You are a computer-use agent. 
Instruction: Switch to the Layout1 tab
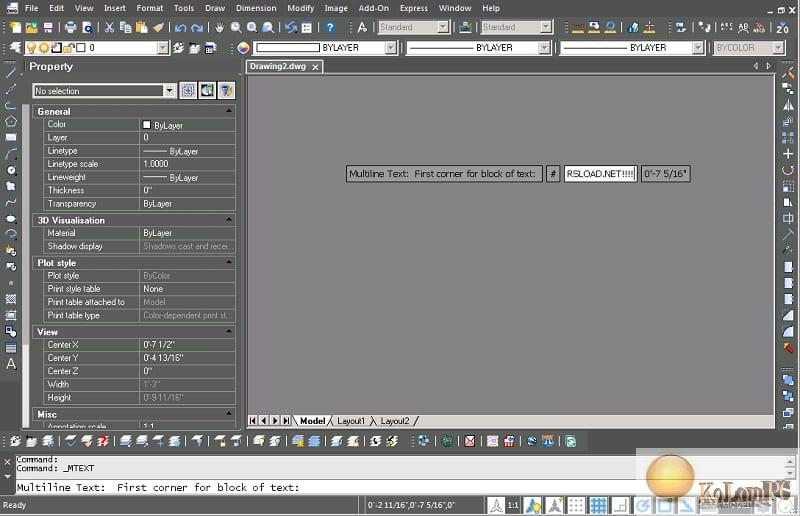tap(351, 421)
